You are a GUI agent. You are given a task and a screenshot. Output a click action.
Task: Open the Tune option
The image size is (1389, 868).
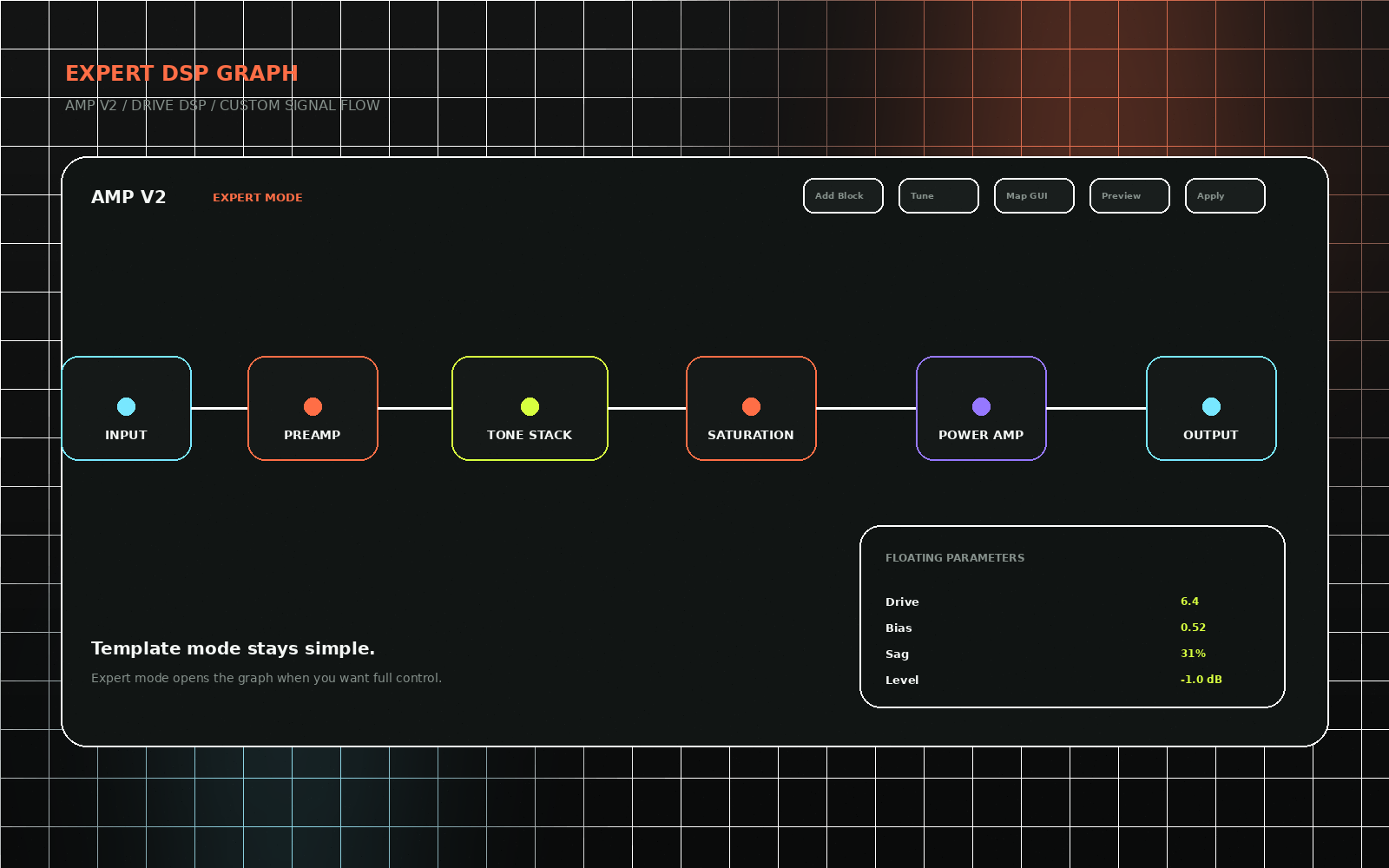click(938, 195)
